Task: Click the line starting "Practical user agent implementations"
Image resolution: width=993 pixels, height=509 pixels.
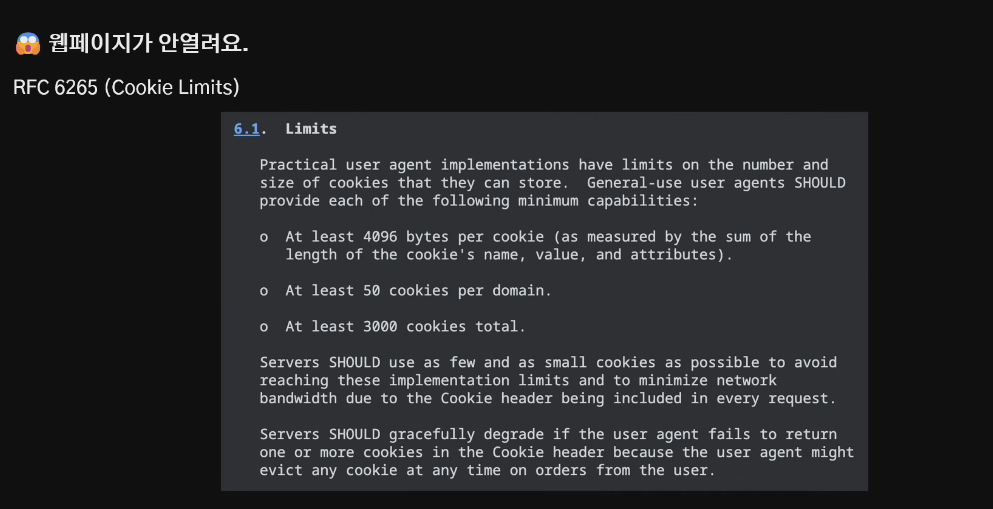Action: click(x=543, y=165)
